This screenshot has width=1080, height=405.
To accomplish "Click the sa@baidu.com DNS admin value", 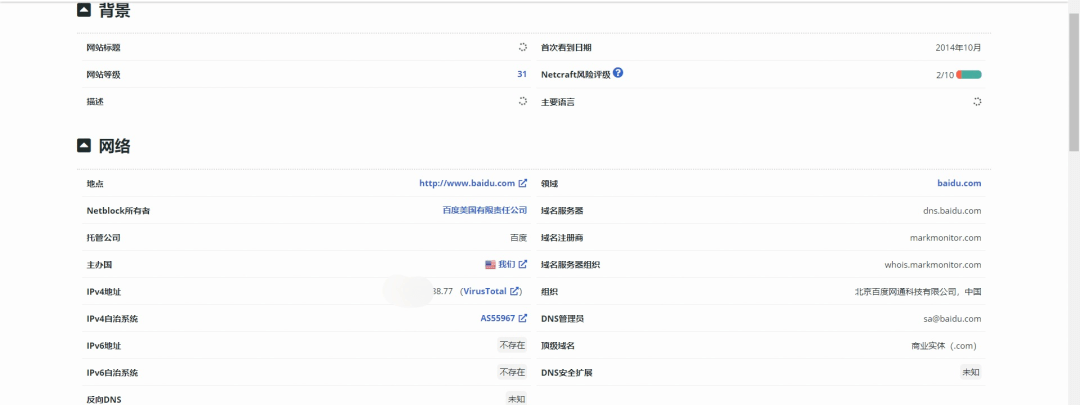I will (953, 318).
